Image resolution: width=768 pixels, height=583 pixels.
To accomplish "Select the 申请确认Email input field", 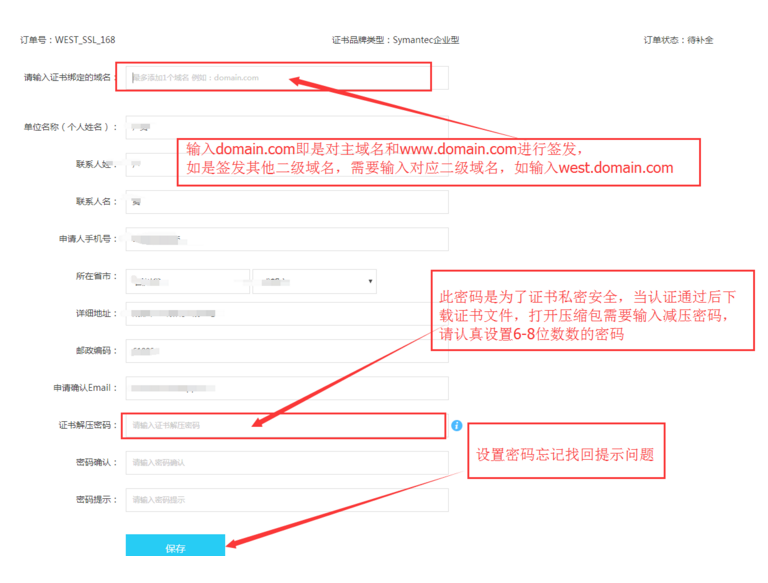I will pyautogui.click(x=286, y=388).
